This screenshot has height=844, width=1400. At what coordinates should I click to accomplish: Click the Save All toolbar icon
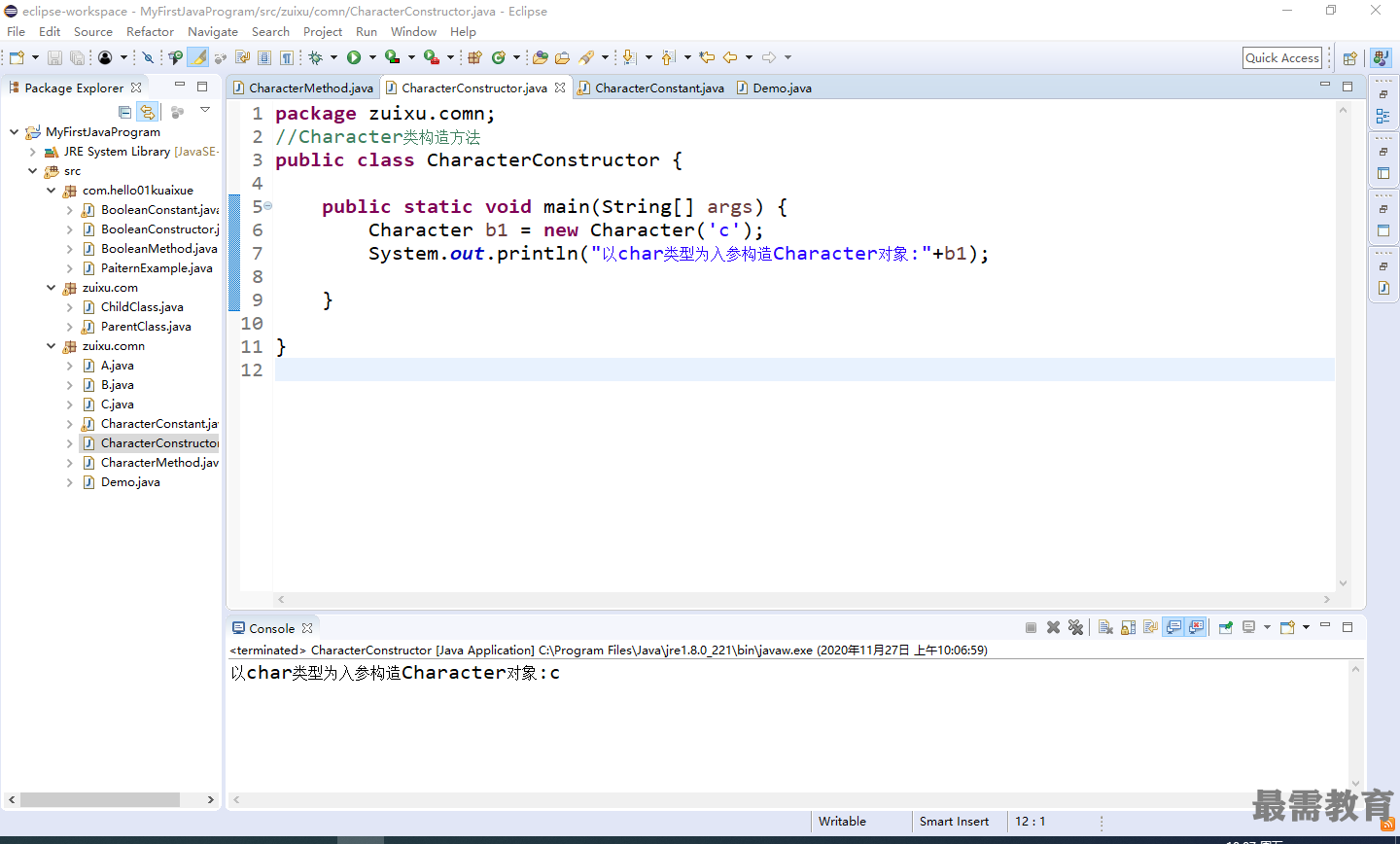point(77,58)
